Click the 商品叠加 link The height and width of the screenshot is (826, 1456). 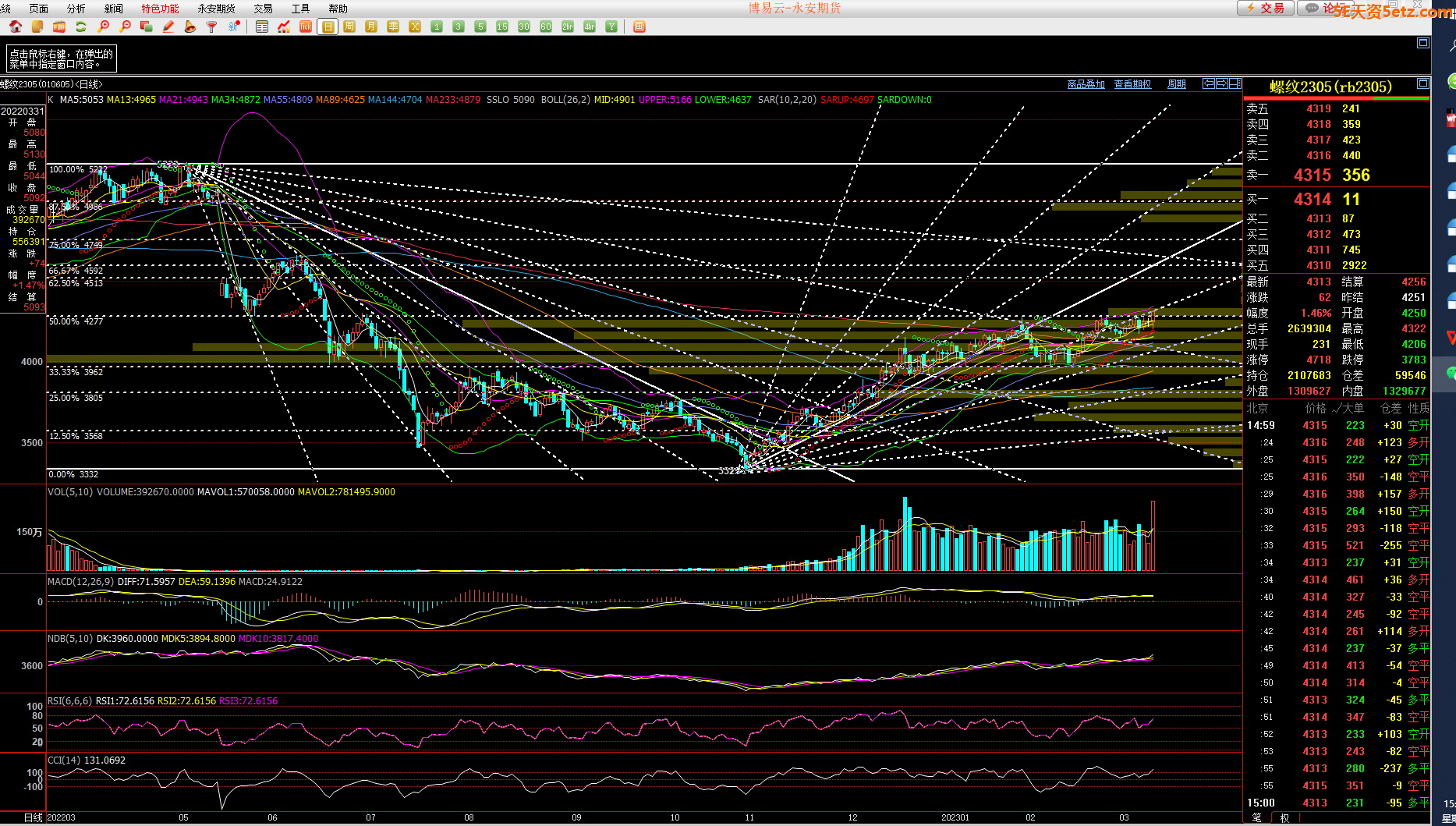(x=1086, y=84)
